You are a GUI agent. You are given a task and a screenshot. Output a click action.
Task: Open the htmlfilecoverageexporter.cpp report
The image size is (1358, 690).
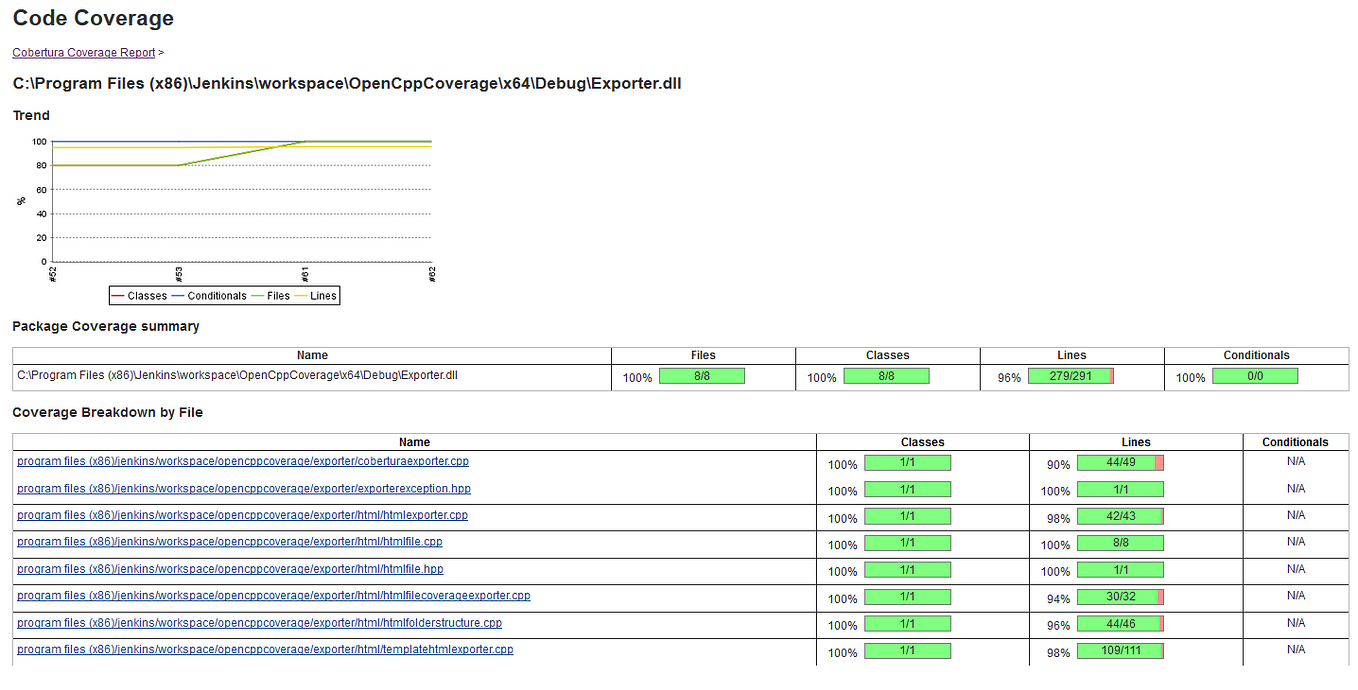pyautogui.click(x=275, y=596)
